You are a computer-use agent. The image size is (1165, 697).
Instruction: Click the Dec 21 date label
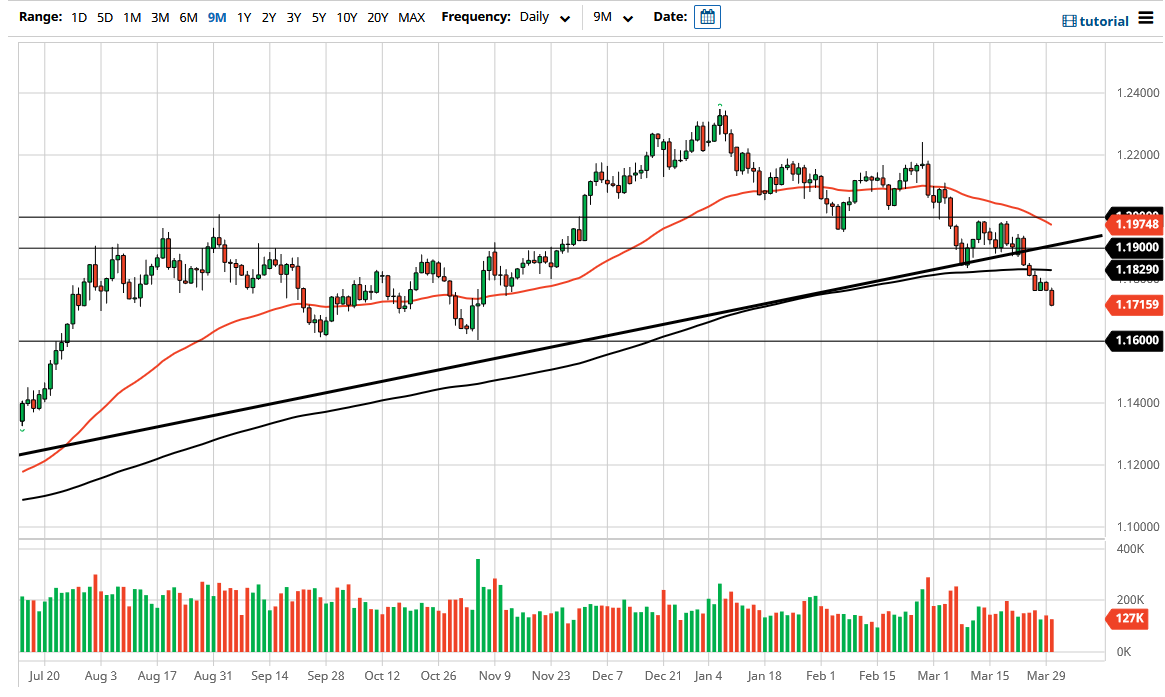coord(663,675)
